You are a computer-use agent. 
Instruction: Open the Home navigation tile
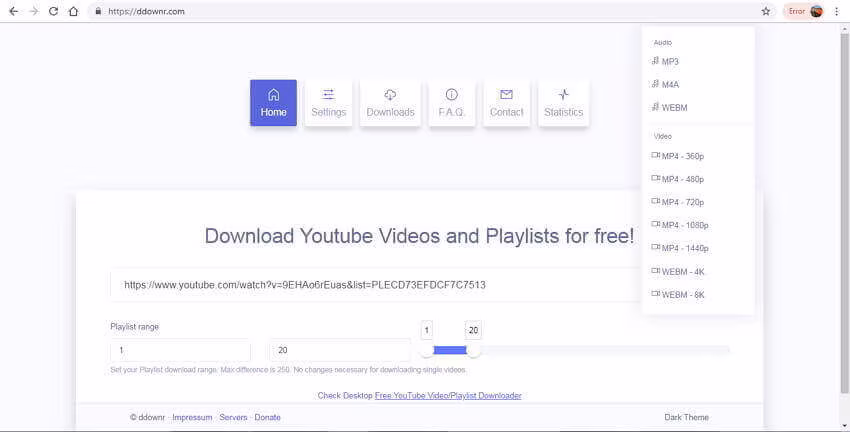pos(273,103)
